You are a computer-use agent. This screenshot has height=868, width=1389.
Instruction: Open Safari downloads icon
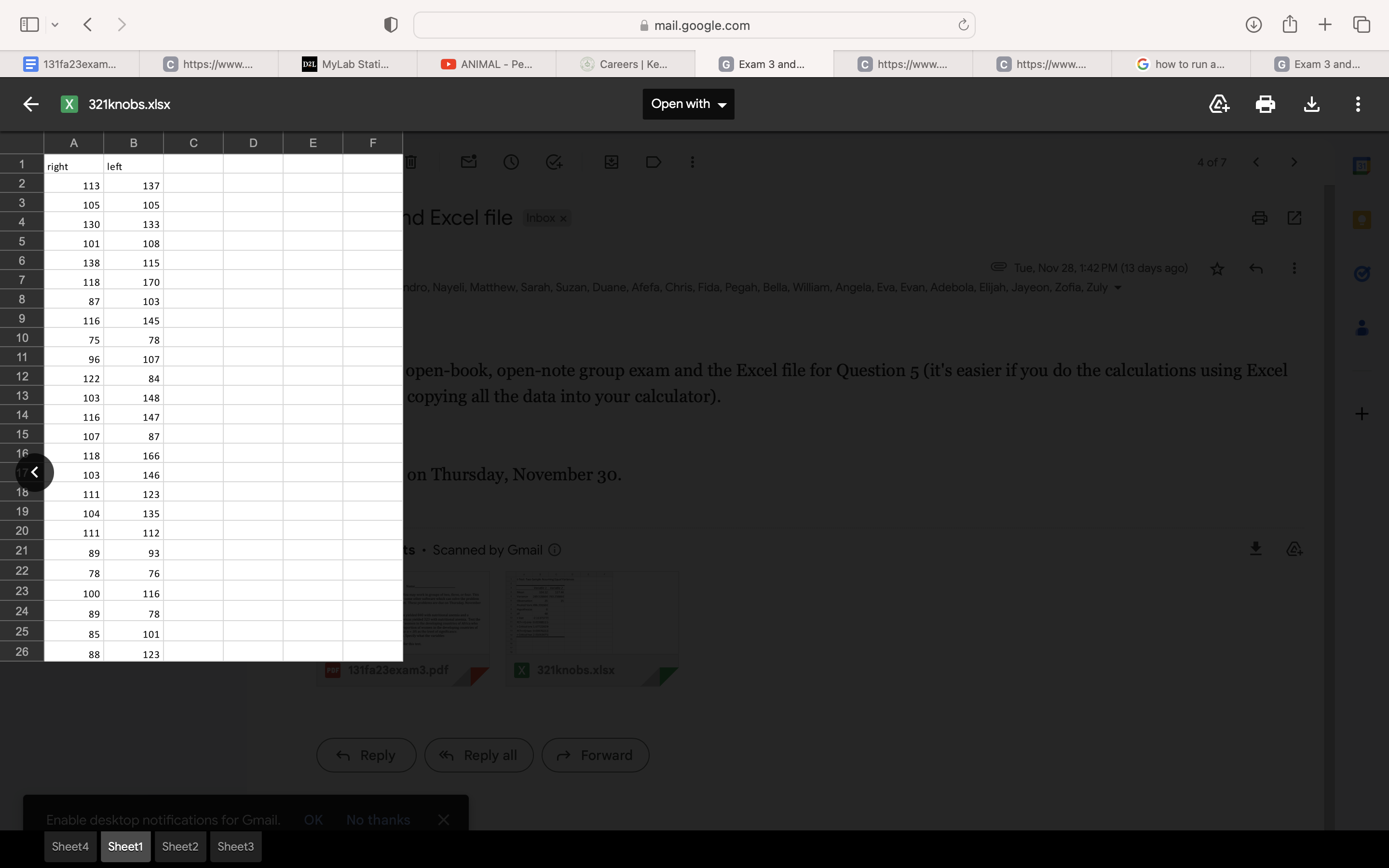coord(1253,25)
